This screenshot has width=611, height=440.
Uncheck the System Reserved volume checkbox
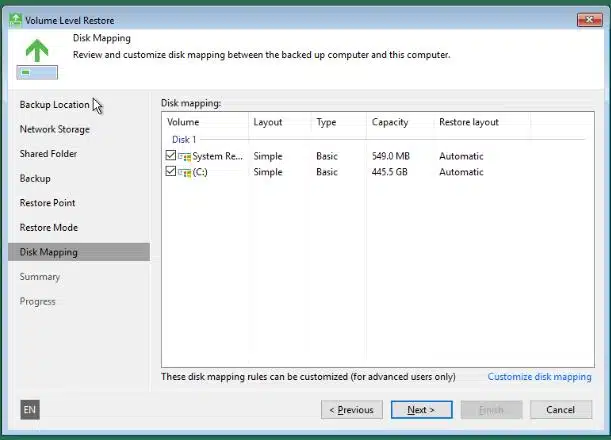click(x=172, y=156)
